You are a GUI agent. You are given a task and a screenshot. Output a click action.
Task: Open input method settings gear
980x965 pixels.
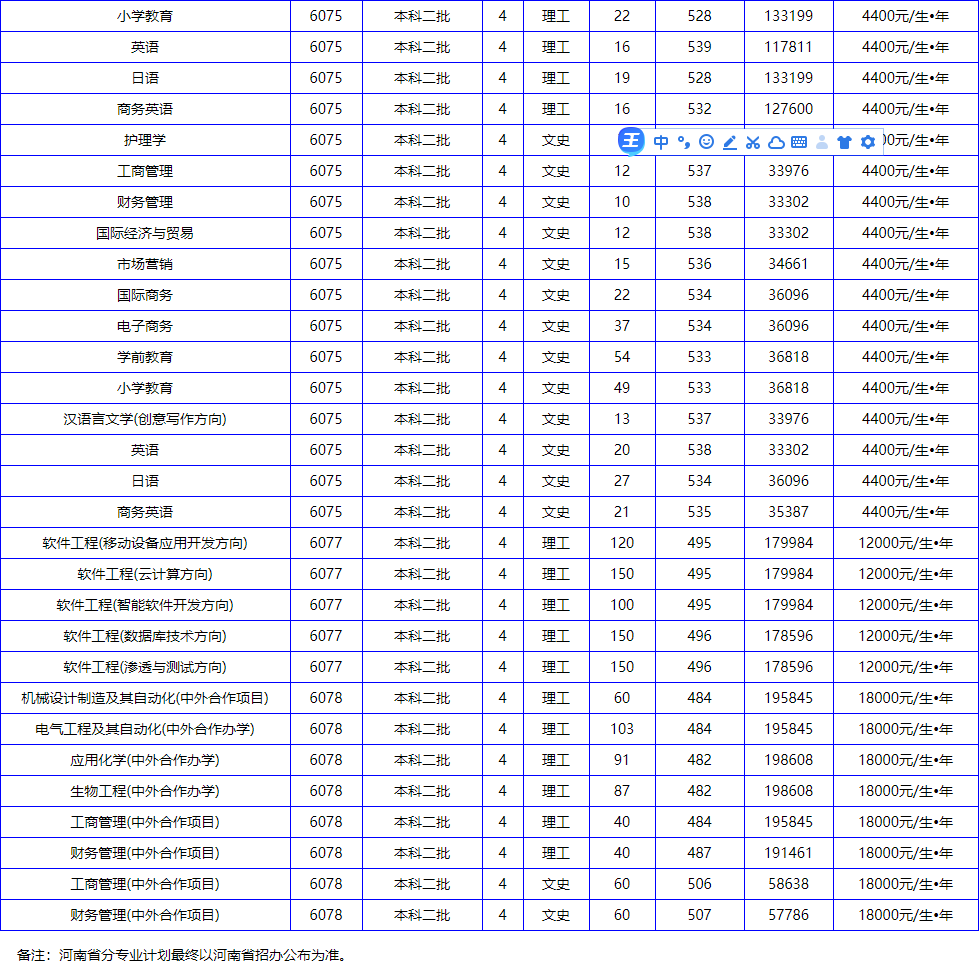click(x=868, y=142)
